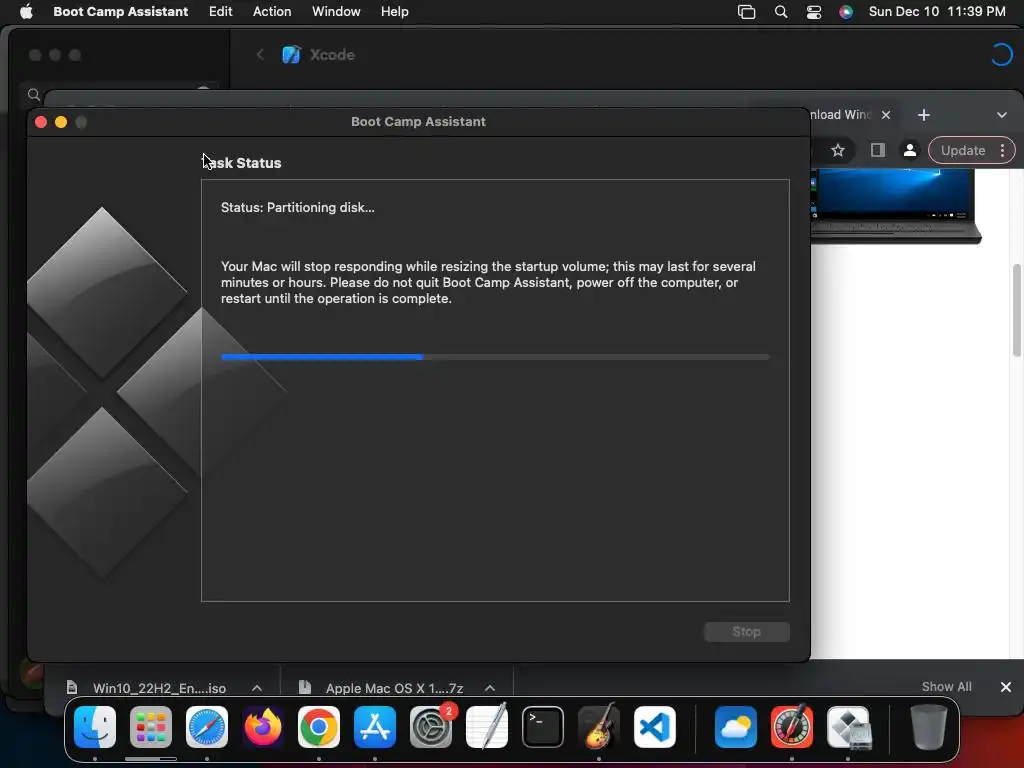The width and height of the screenshot is (1024, 768).
Task: Open Visual Studio Code from the Dock
Action: click(654, 727)
